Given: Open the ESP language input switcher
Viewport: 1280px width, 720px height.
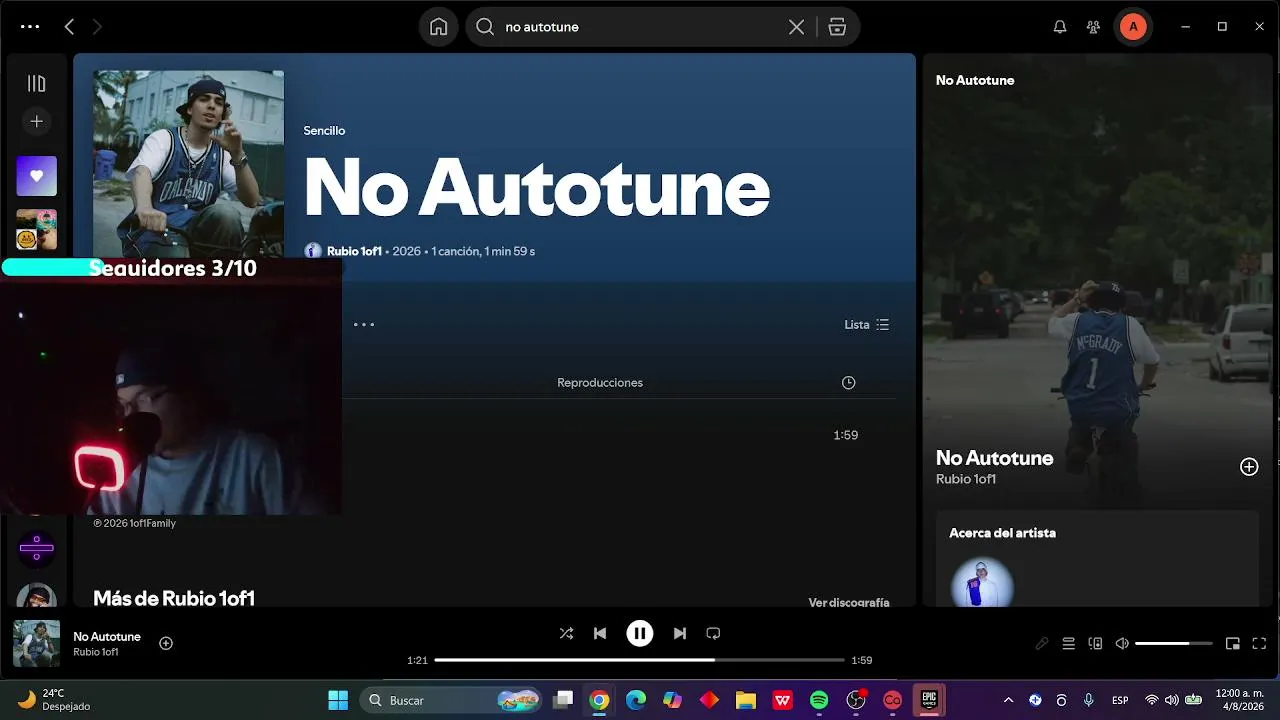Looking at the screenshot, I should point(1121,700).
